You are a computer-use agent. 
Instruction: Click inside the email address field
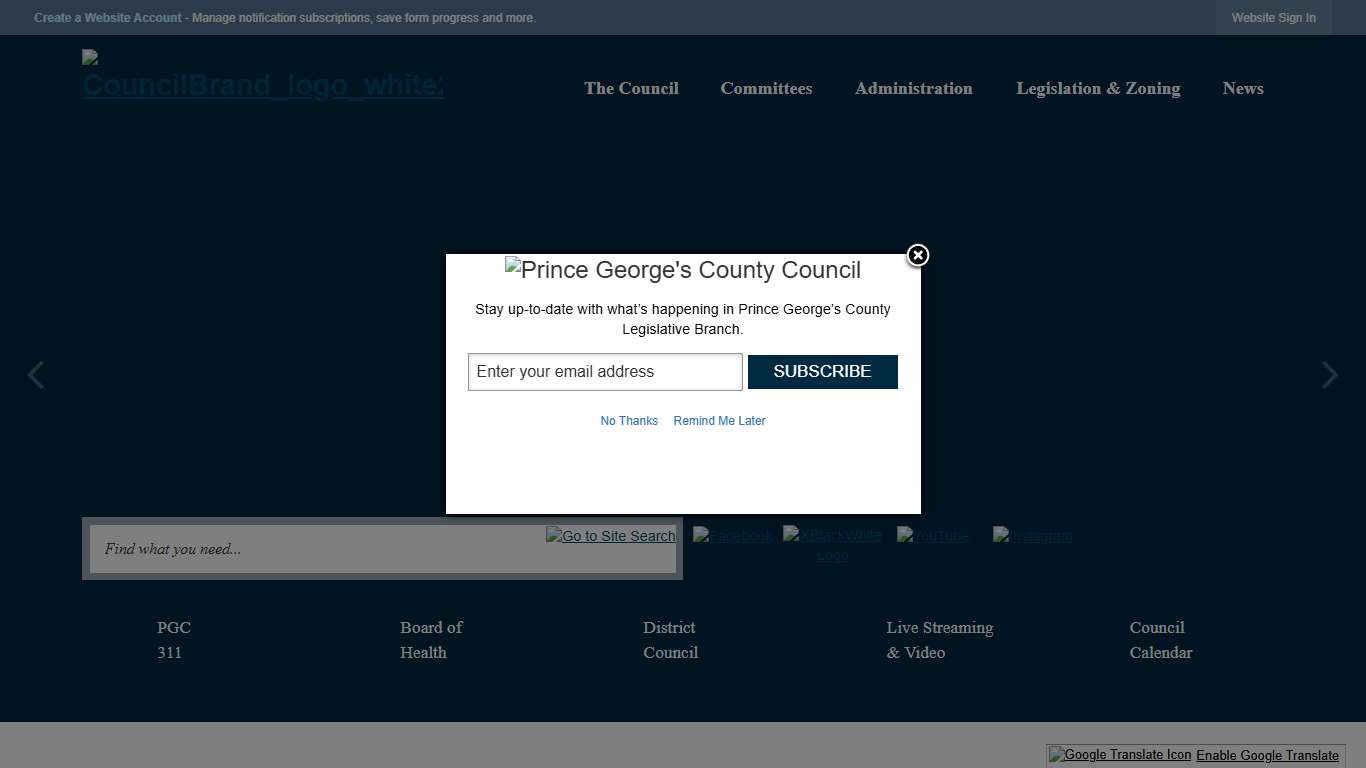click(604, 371)
